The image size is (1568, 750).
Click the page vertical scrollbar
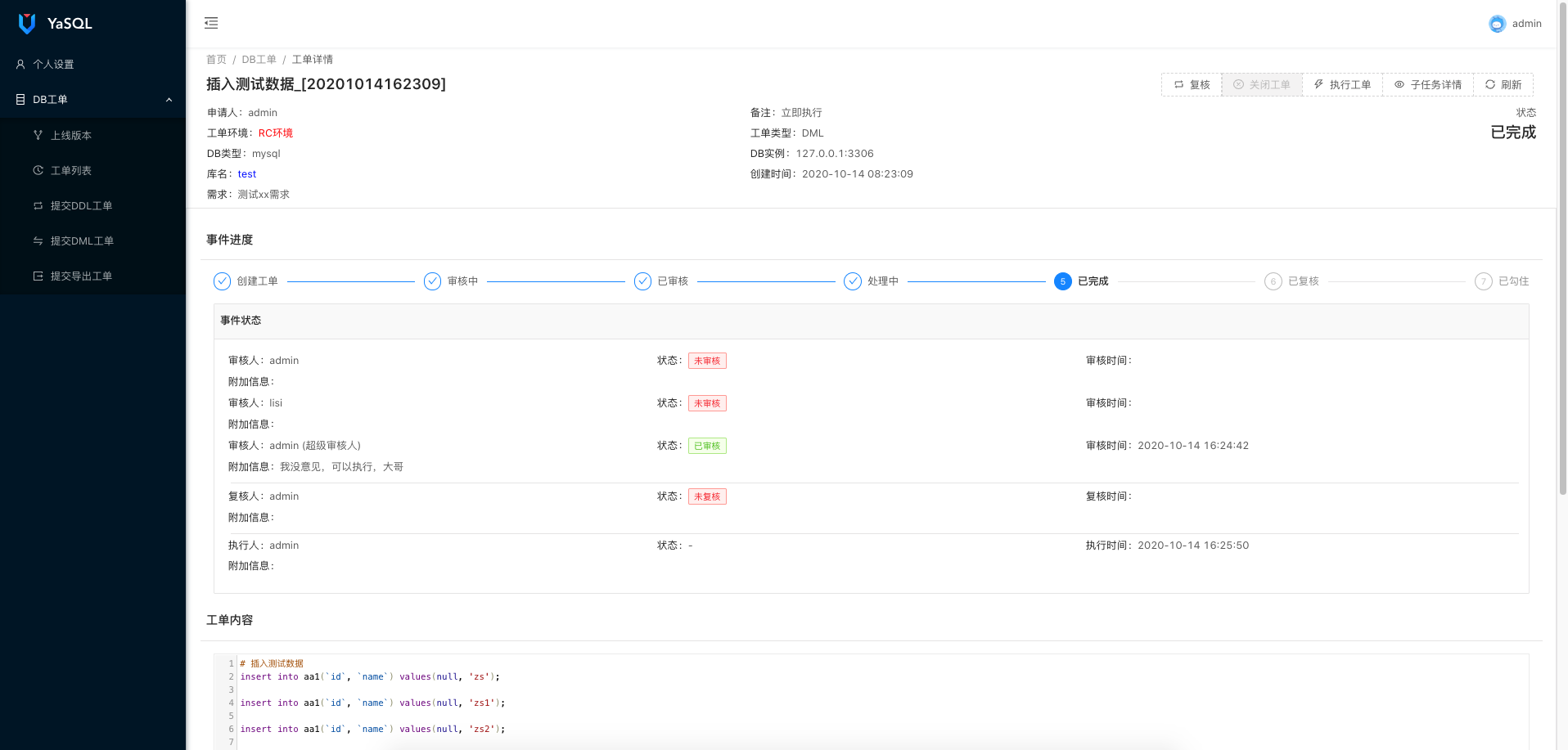(1562, 247)
